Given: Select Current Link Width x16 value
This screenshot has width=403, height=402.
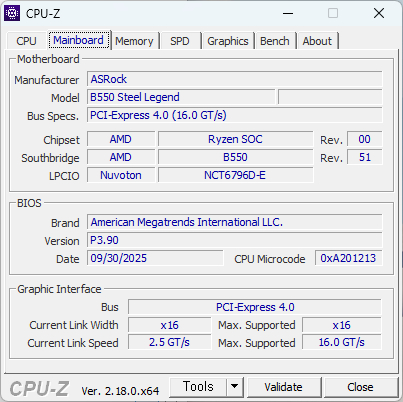Looking at the screenshot, I should click(170, 325).
